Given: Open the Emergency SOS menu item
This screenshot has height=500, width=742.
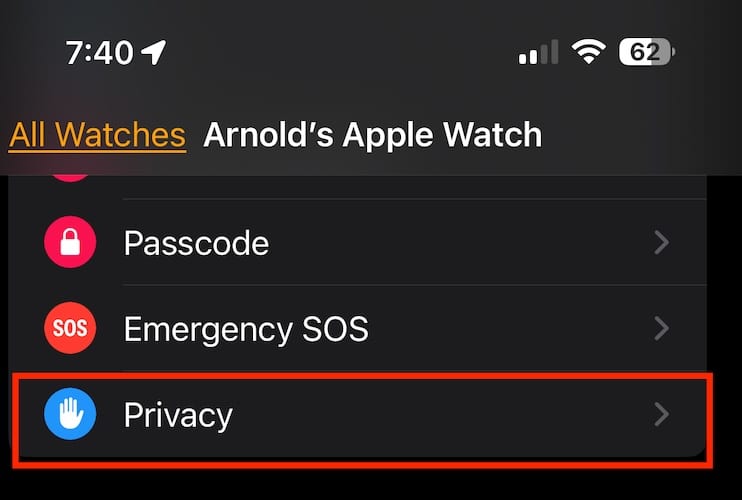Looking at the screenshot, I should tap(246, 328).
